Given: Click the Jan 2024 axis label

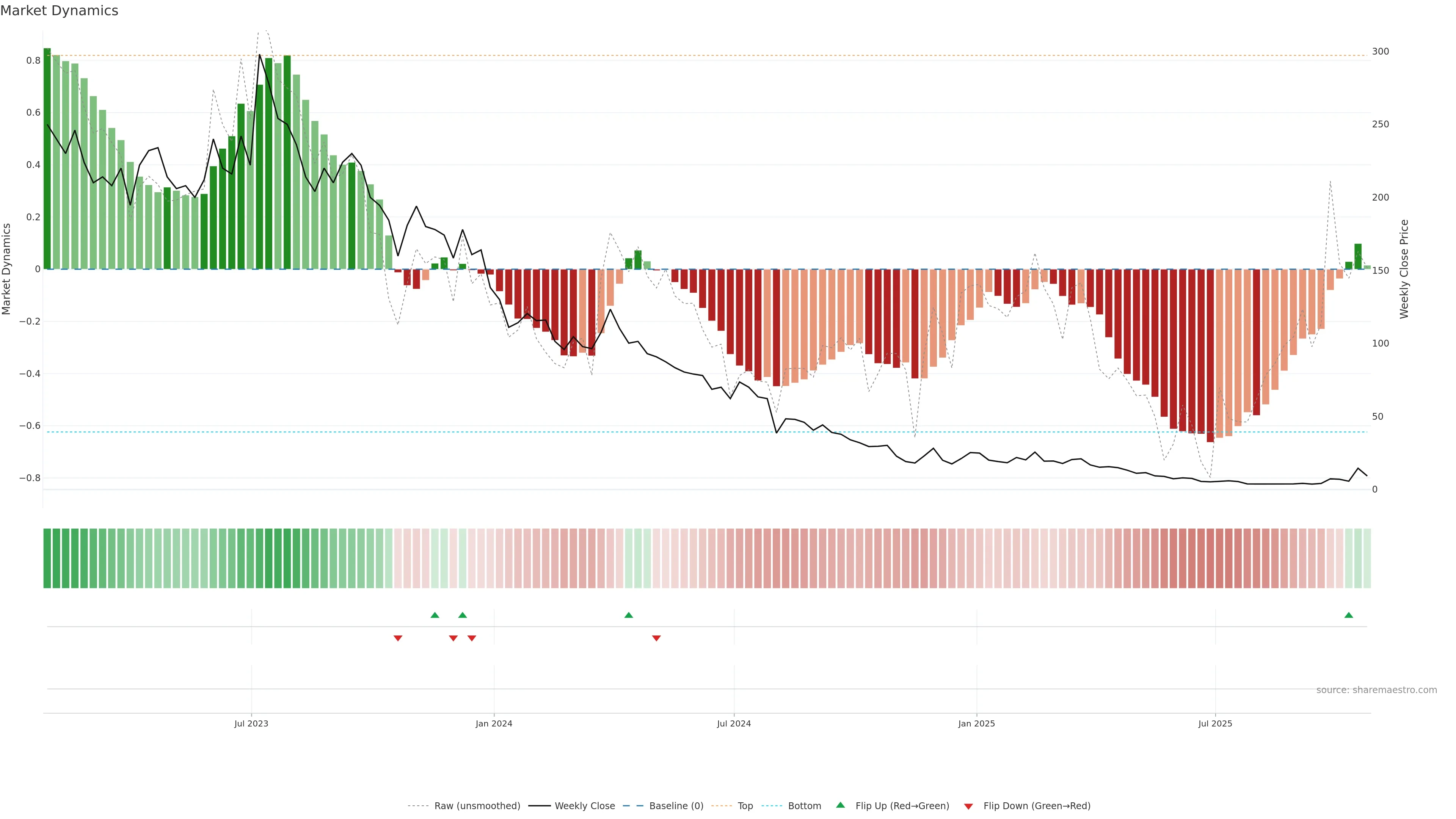Looking at the screenshot, I should pos(493,723).
